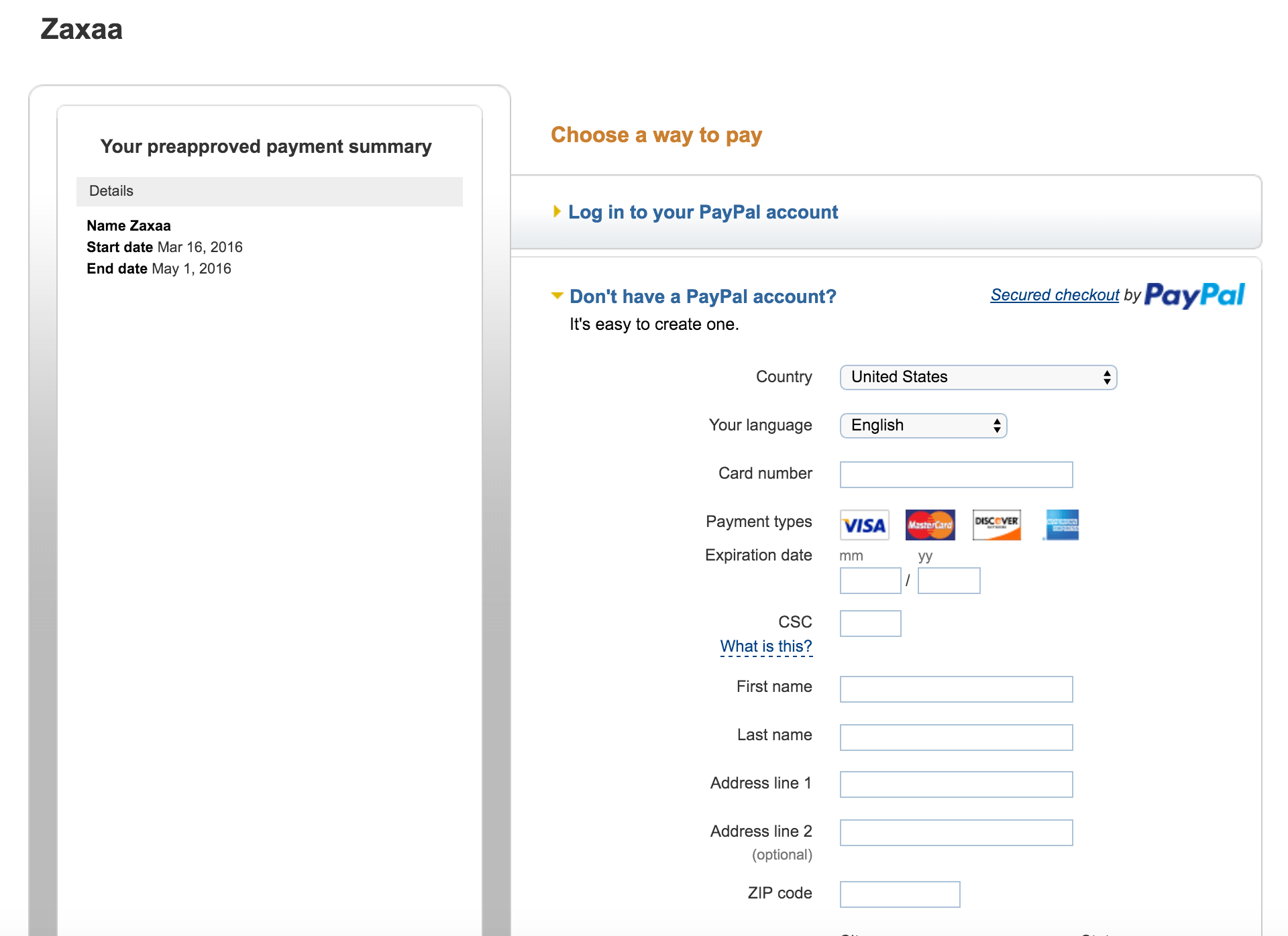Open the Secured checkout link
1288x936 pixels.
pyautogui.click(x=1055, y=295)
